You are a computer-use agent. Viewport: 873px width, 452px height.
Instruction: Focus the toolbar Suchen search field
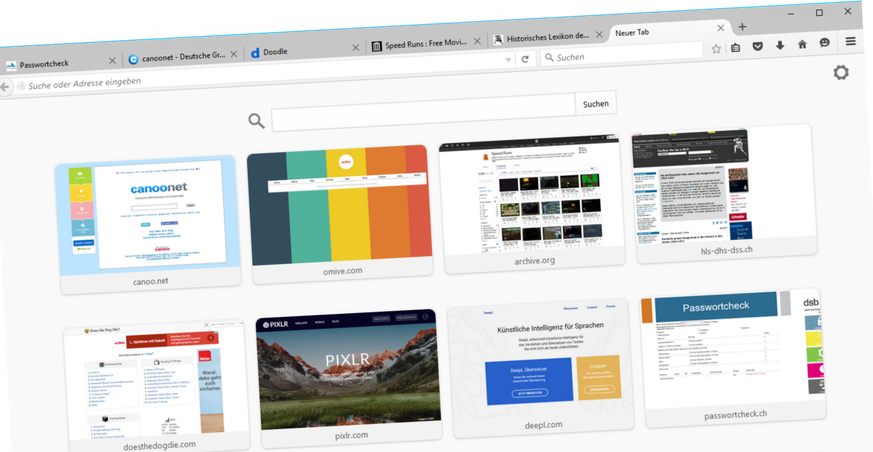click(624, 53)
